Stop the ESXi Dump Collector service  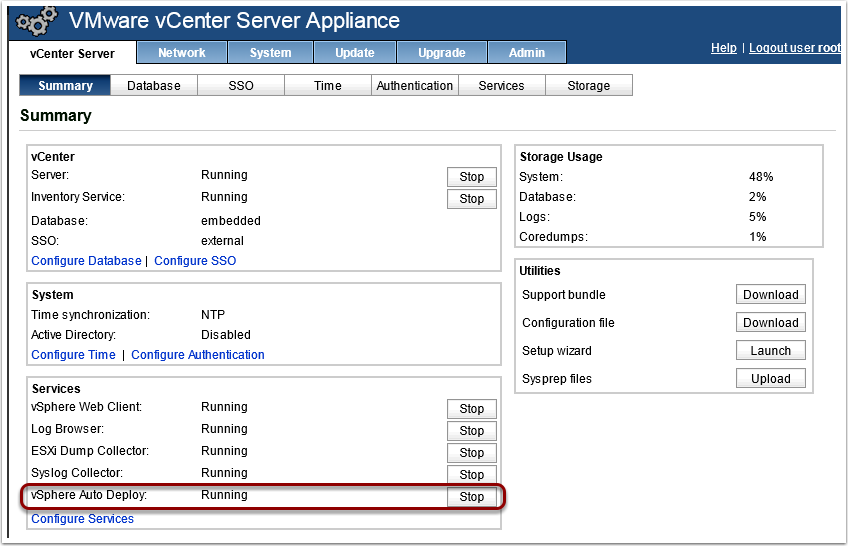point(472,452)
